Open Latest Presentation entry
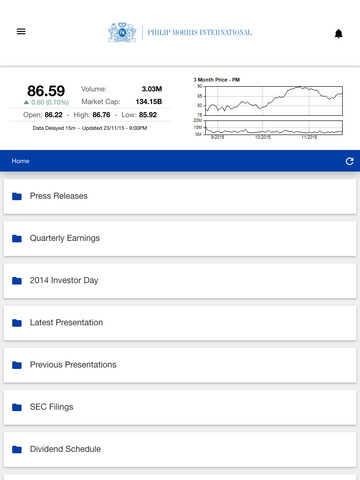This screenshot has height=480, width=360. point(180,323)
